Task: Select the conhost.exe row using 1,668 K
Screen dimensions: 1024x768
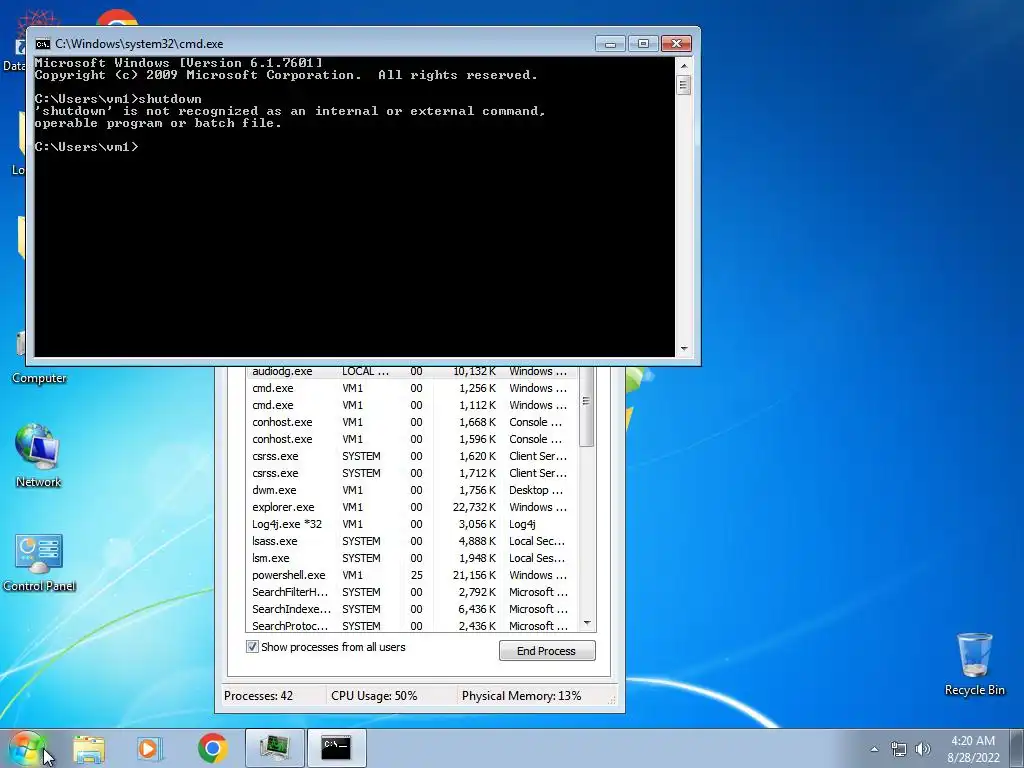Action: [411, 422]
